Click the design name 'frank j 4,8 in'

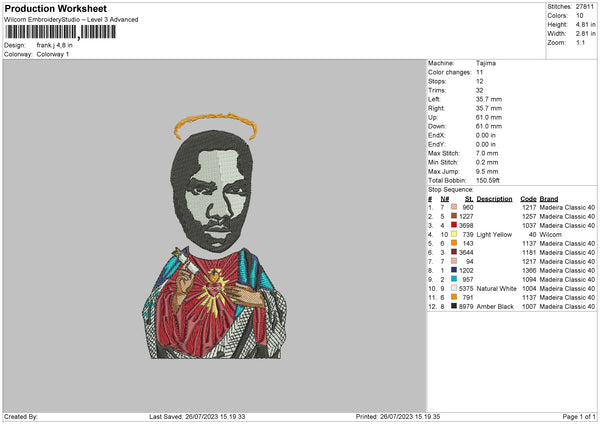coord(53,45)
